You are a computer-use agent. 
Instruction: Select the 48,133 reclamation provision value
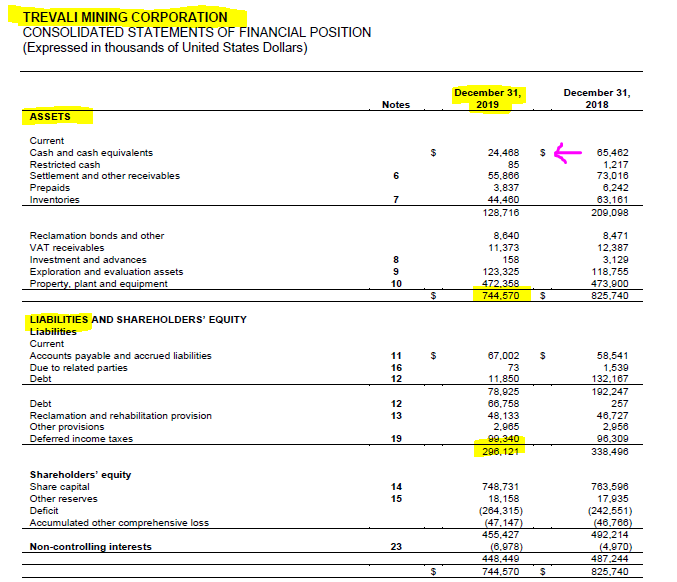pyautogui.click(x=503, y=416)
